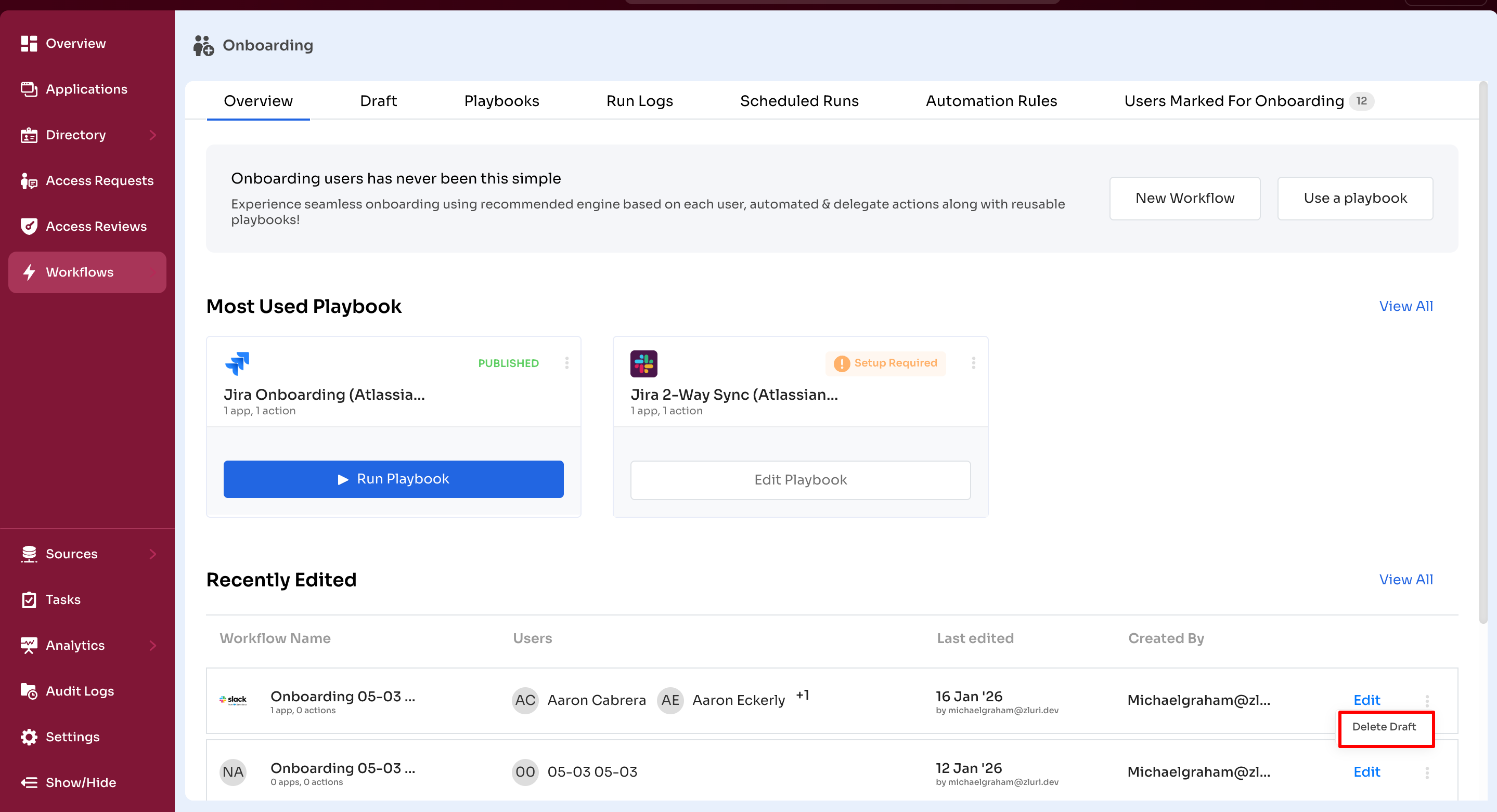The height and width of the screenshot is (812, 1497).
Task: Click the New Workflow button
Action: click(1184, 198)
